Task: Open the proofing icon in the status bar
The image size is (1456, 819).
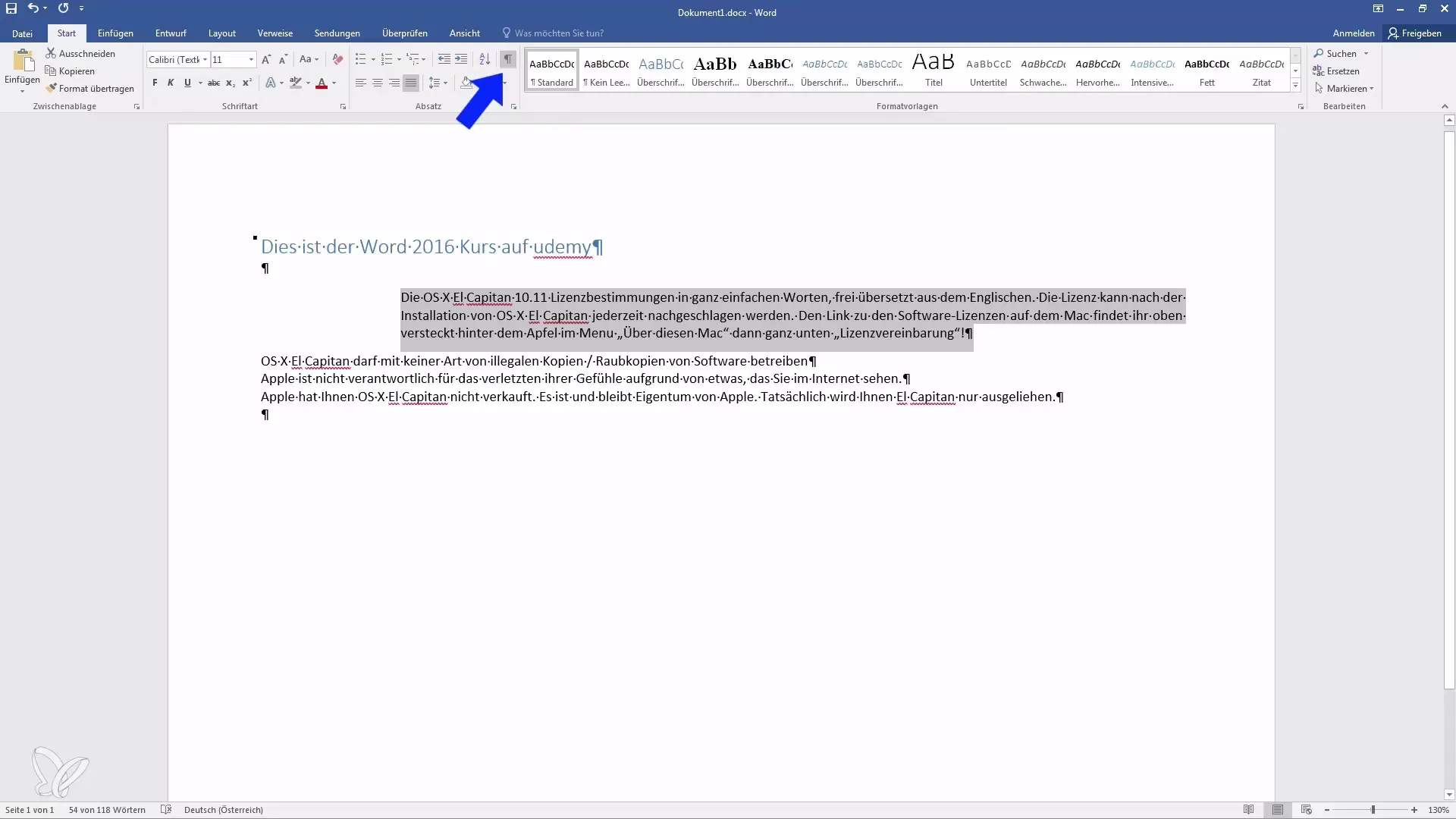Action: (x=166, y=810)
